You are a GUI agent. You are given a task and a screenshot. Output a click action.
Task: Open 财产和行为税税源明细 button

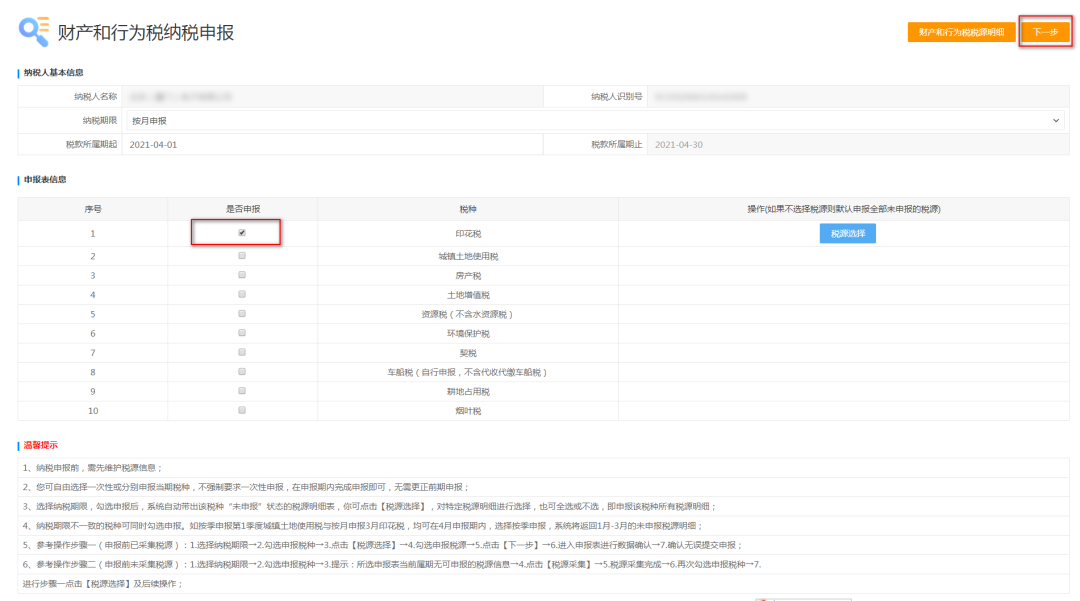pos(961,32)
